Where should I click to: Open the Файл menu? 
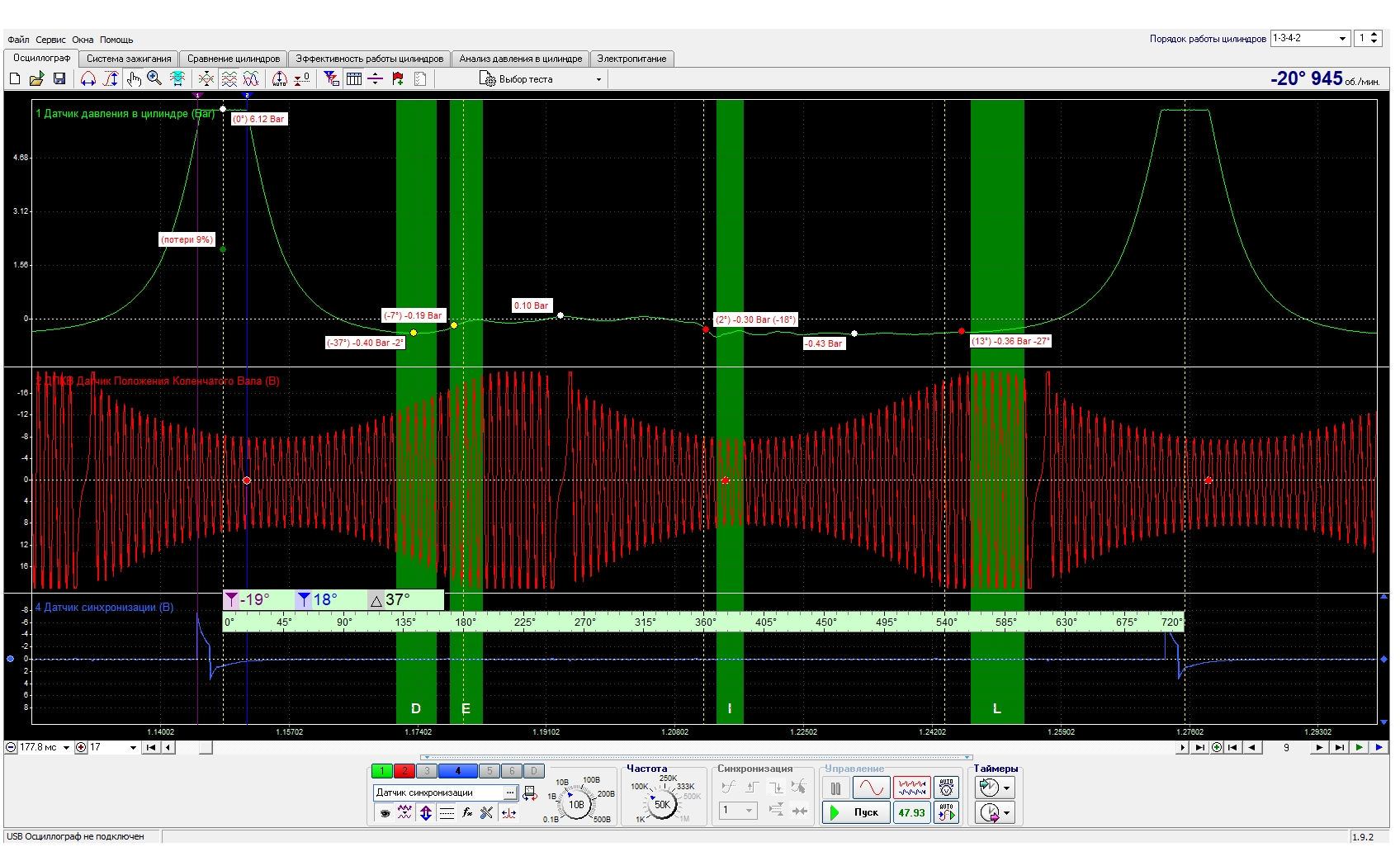[18, 40]
